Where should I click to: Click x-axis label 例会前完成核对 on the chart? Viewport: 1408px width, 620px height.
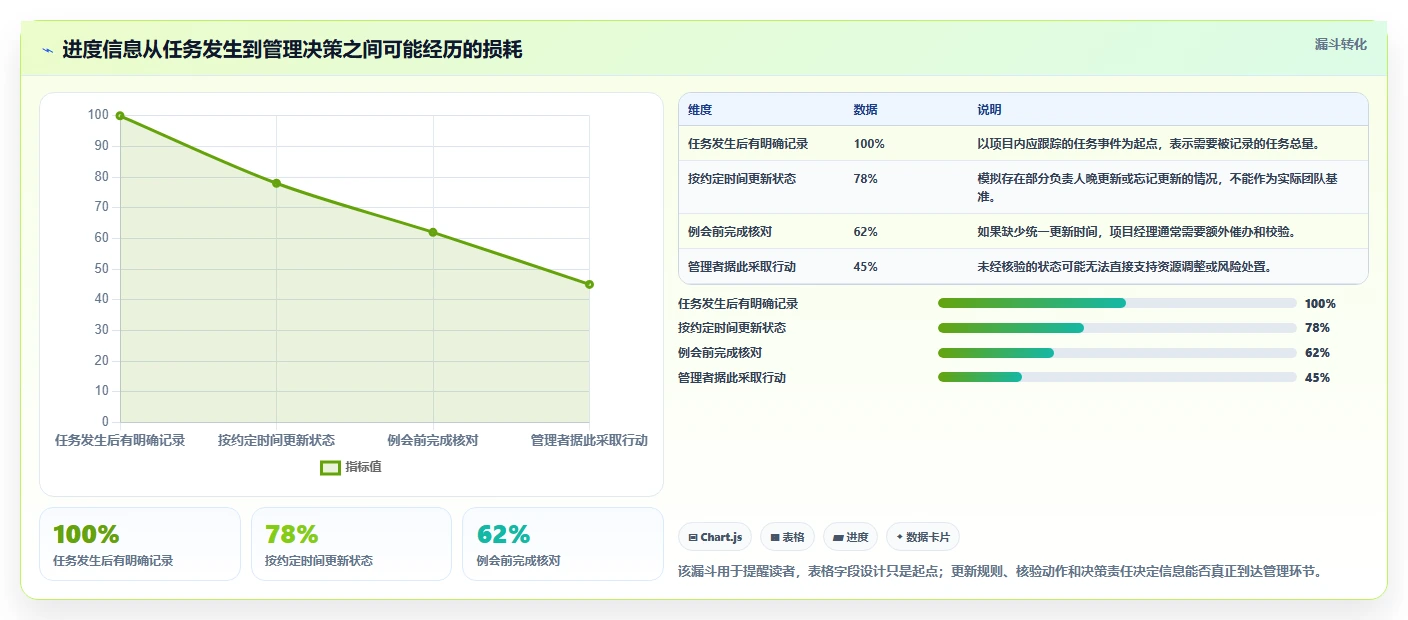click(x=433, y=440)
